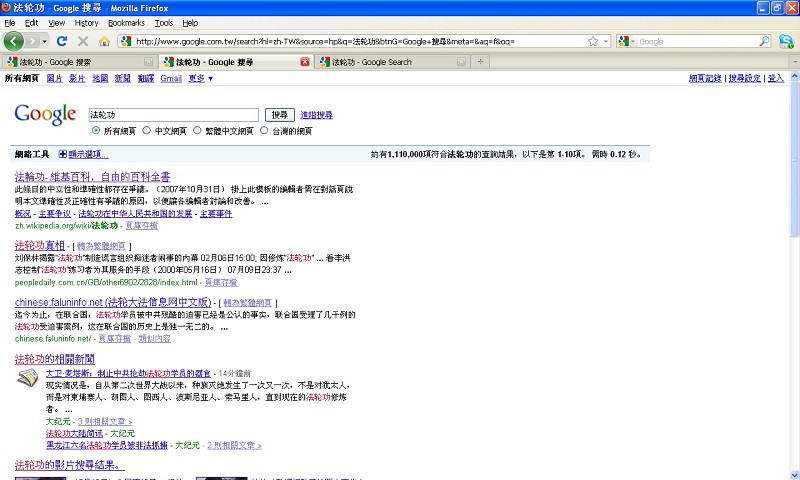
Task: Reload the current page
Action: point(62,41)
